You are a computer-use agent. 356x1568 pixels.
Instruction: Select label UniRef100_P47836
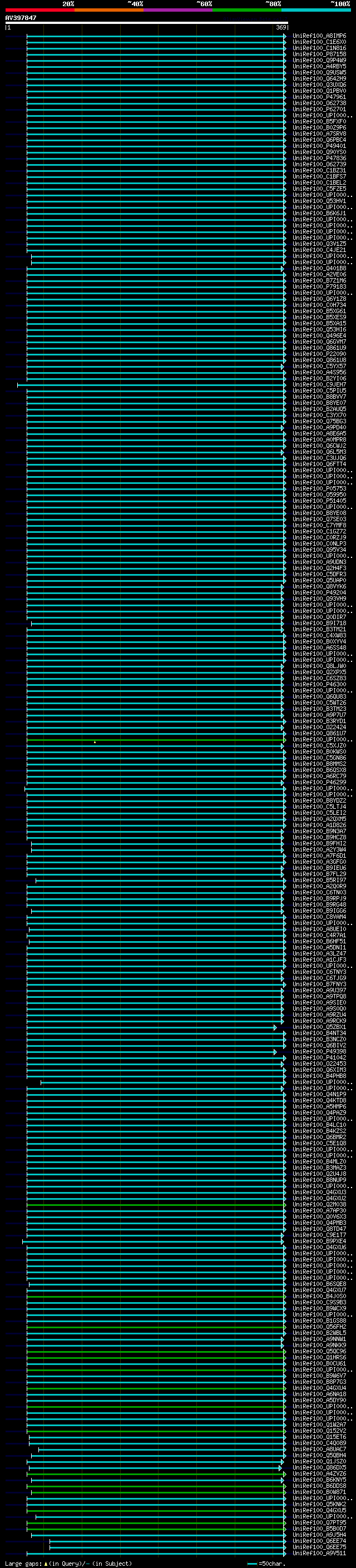(x=319, y=159)
